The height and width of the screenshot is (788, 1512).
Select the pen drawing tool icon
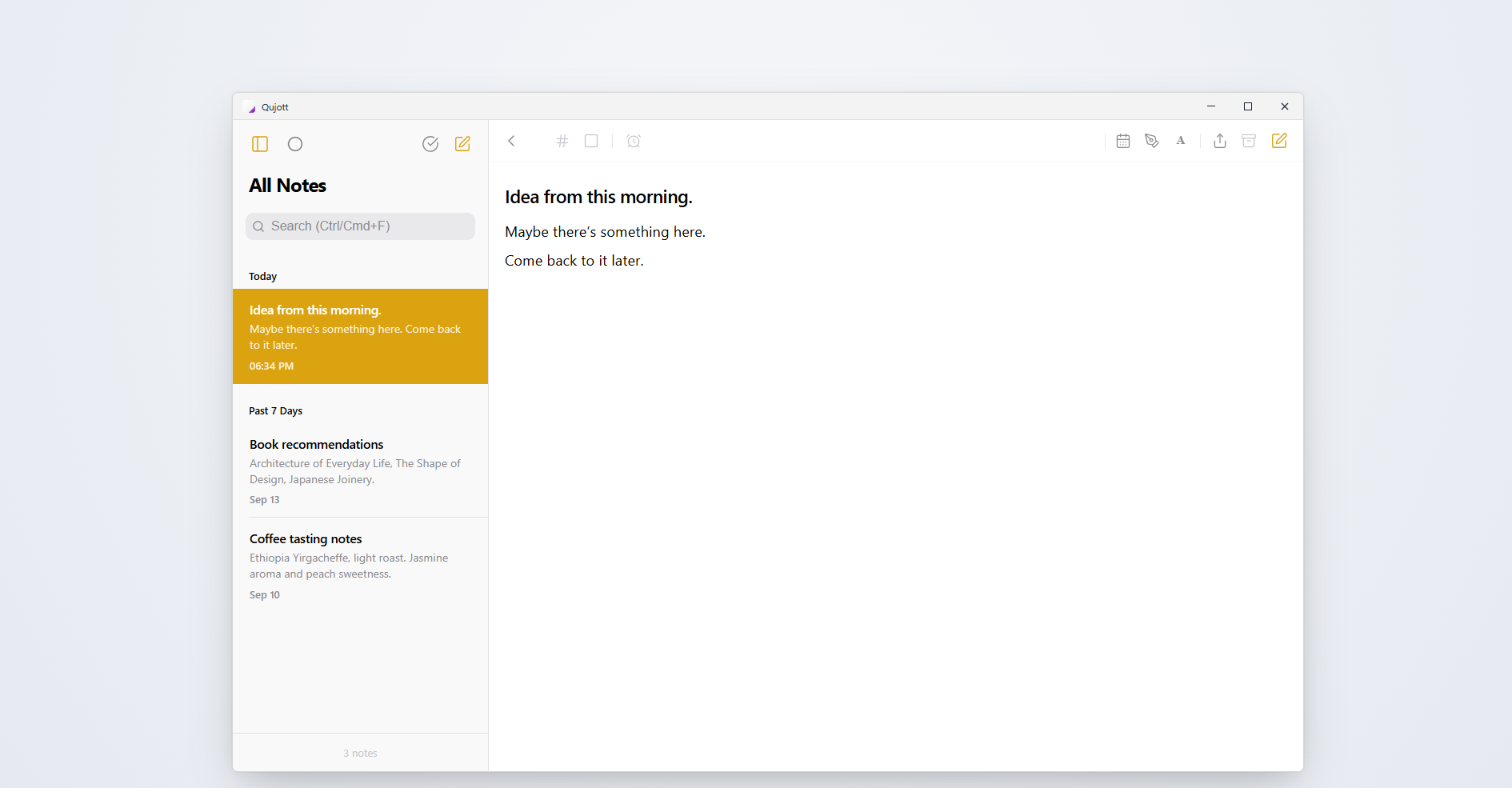tap(1152, 141)
